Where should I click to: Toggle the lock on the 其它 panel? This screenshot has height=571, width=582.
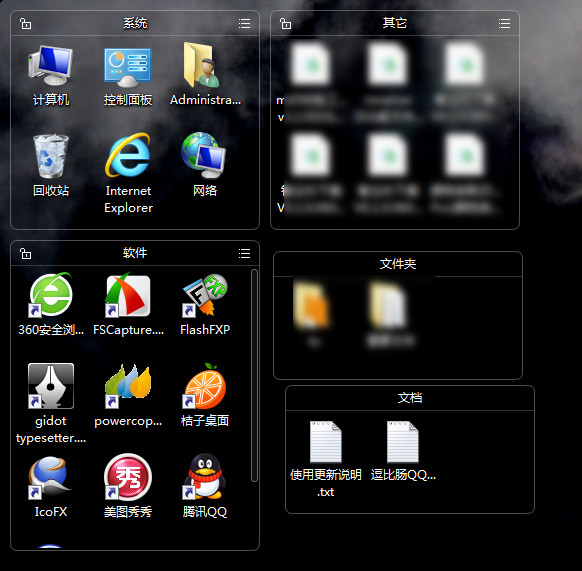coord(285,23)
